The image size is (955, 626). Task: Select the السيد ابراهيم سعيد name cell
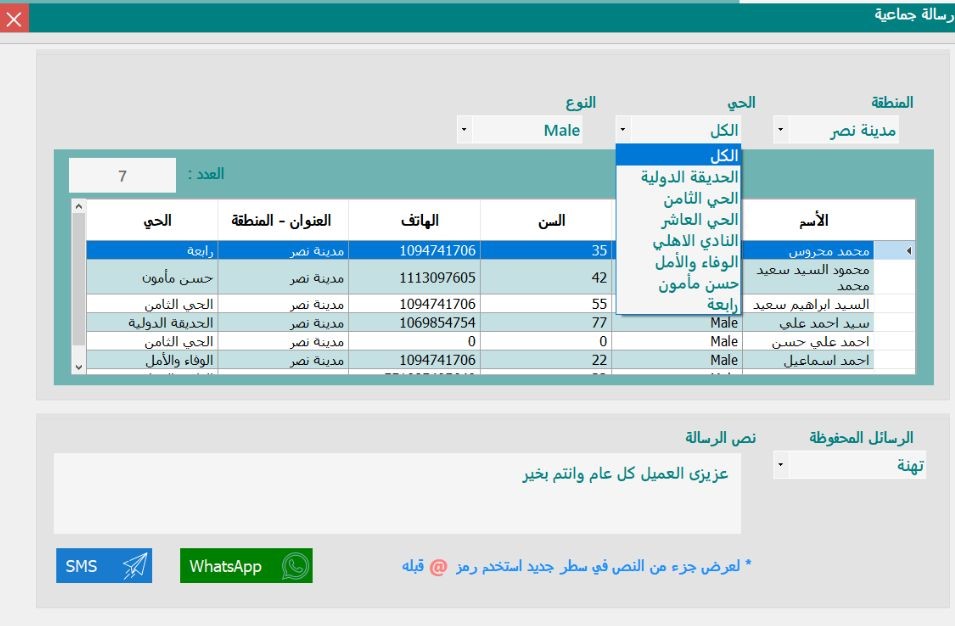pyautogui.click(x=809, y=304)
